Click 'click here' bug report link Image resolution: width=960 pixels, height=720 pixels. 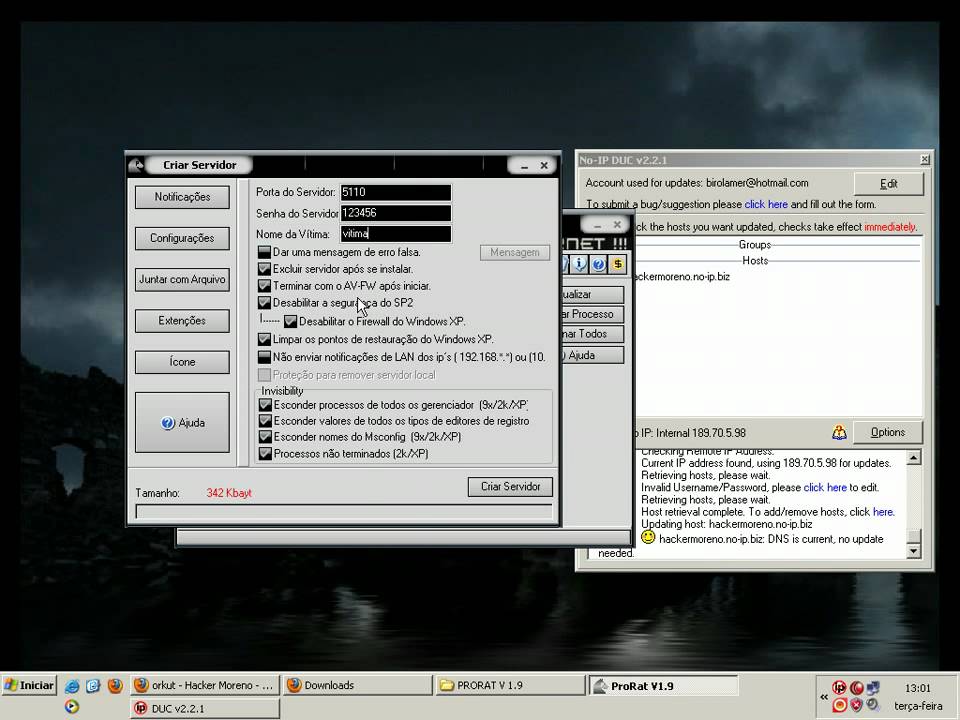click(766, 204)
